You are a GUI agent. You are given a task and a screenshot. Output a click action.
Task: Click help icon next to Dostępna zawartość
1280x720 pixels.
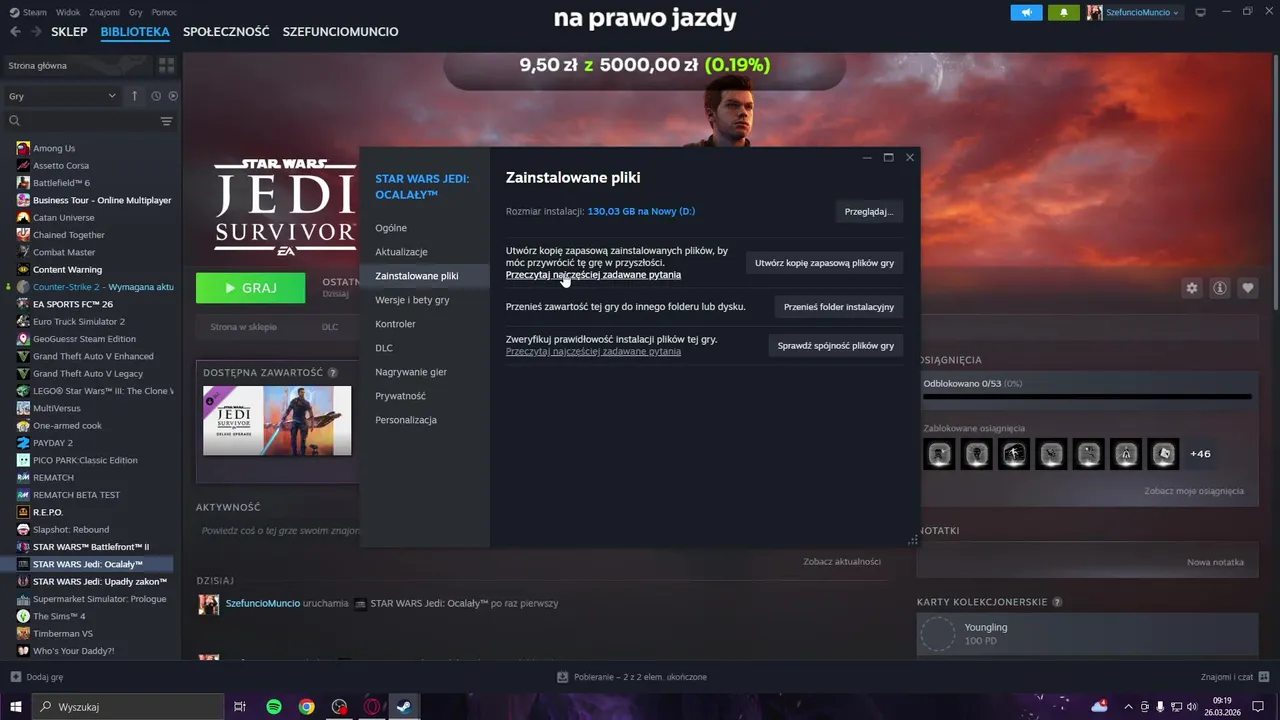click(x=333, y=373)
